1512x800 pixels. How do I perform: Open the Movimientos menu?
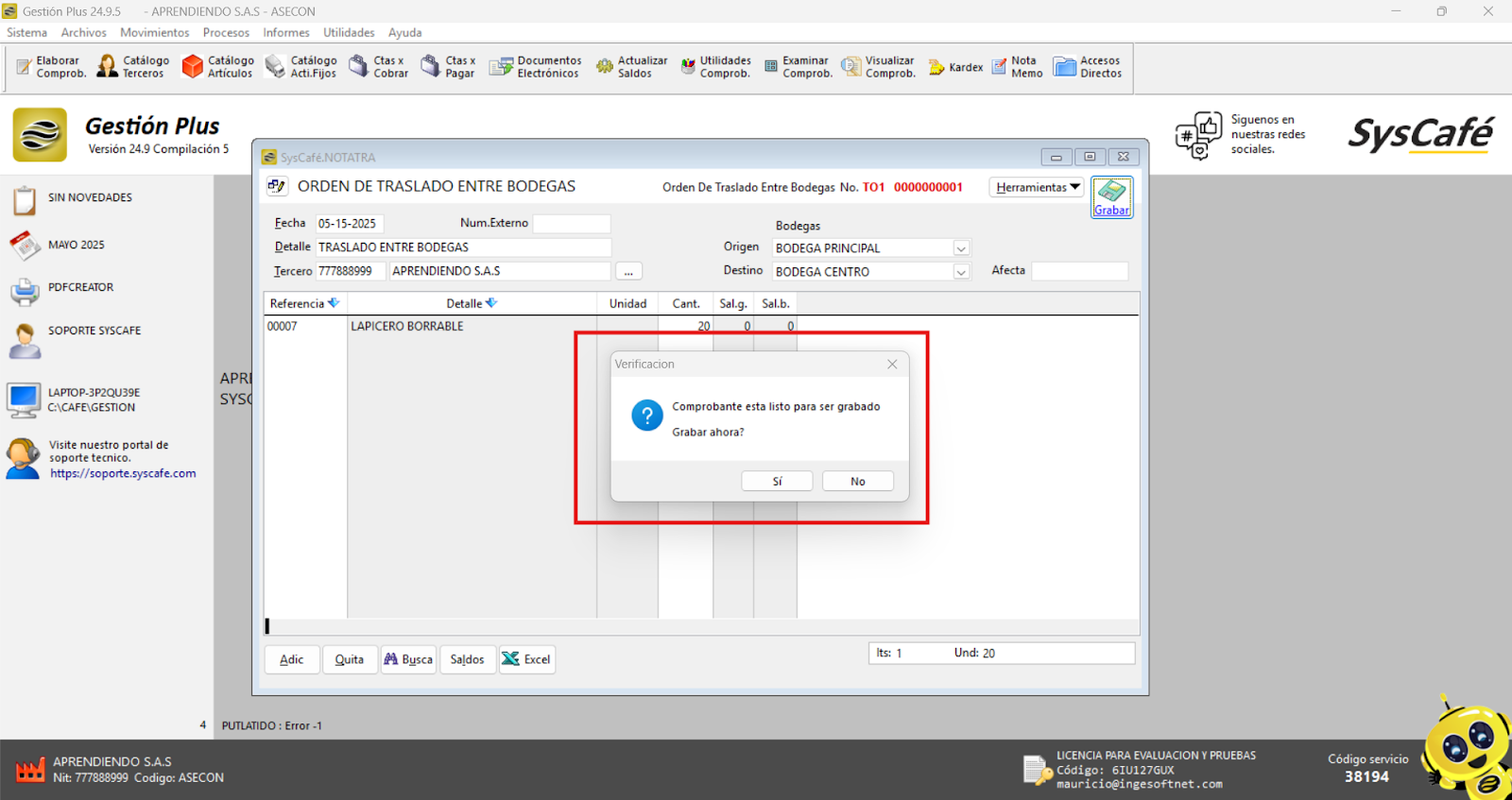[154, 32]
